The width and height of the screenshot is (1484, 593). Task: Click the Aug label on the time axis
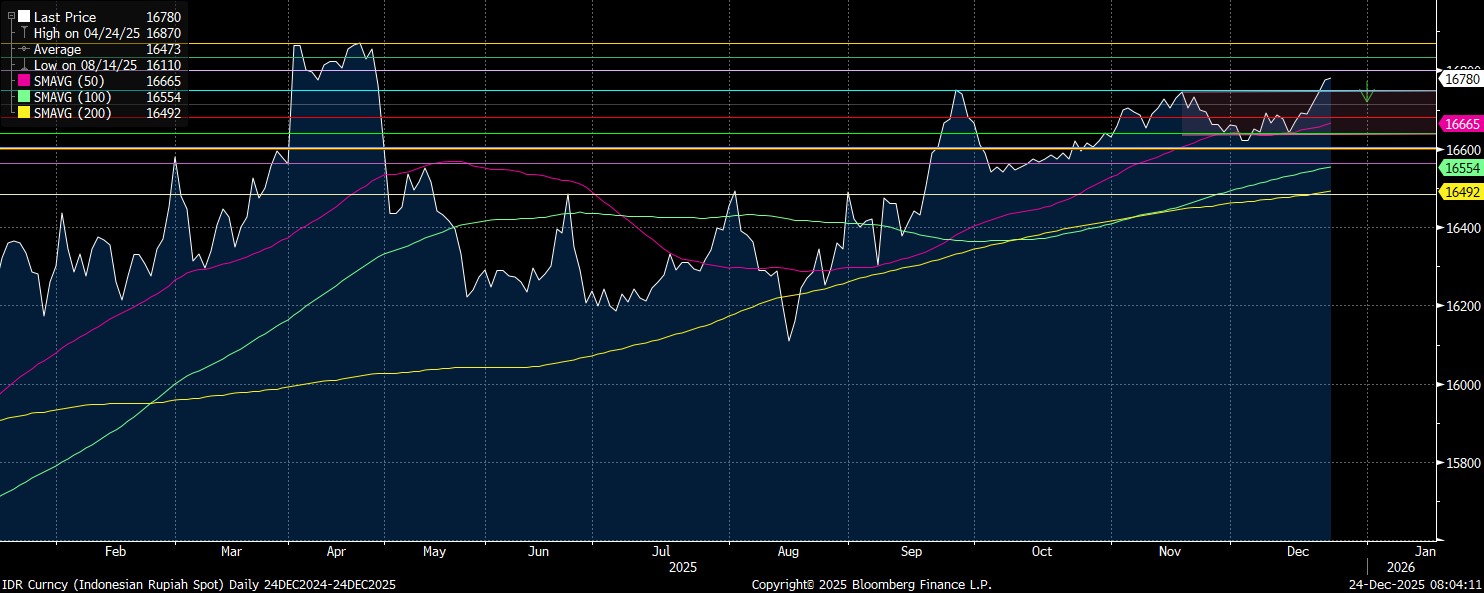point(787,551)
